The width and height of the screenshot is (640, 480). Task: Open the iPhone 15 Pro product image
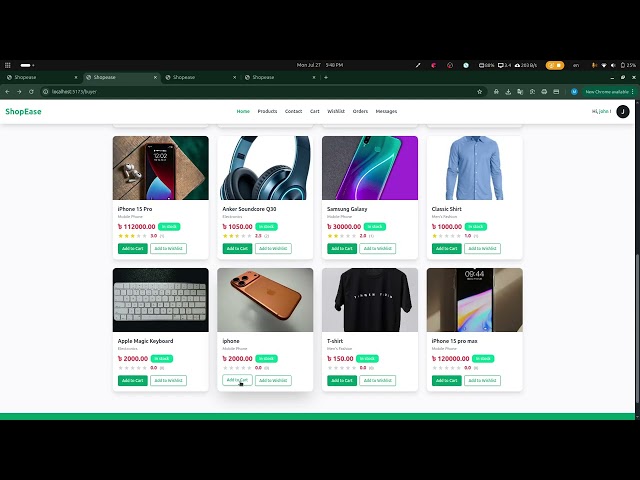160,168
